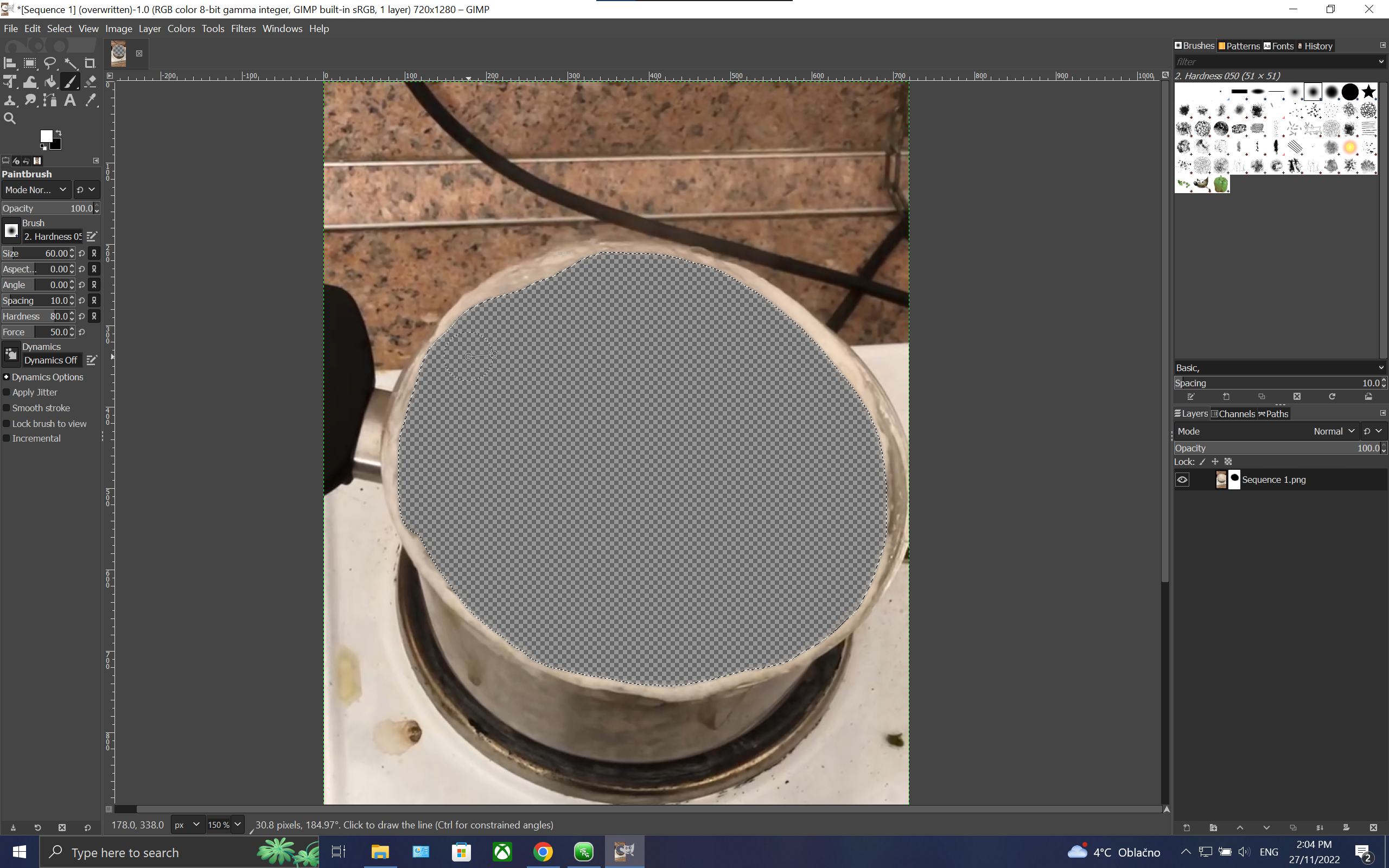Delete tool preset in tool options
The width and height of the screenshot is (1389, 868).
[x=62, y=827]
